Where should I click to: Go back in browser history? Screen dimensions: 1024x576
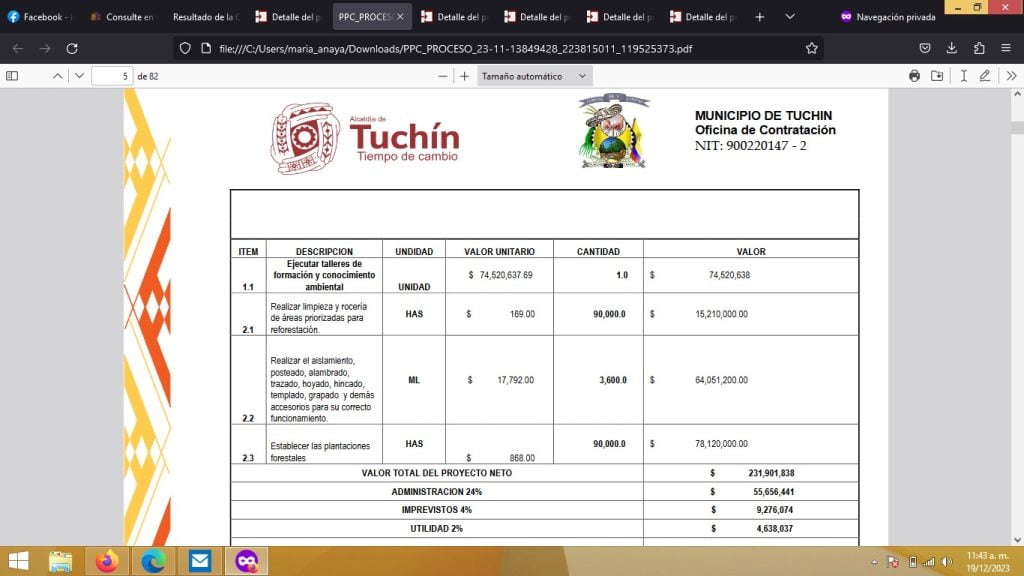pos(18,48)
